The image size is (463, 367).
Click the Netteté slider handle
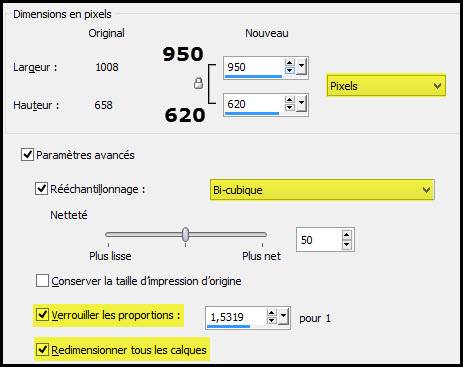(186, 235)
